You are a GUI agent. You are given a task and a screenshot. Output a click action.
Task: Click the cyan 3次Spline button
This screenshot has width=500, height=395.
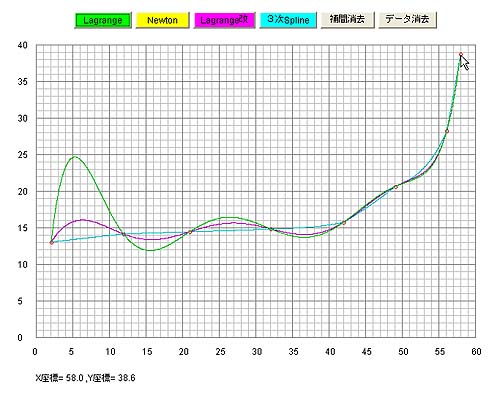pos(288,20)
